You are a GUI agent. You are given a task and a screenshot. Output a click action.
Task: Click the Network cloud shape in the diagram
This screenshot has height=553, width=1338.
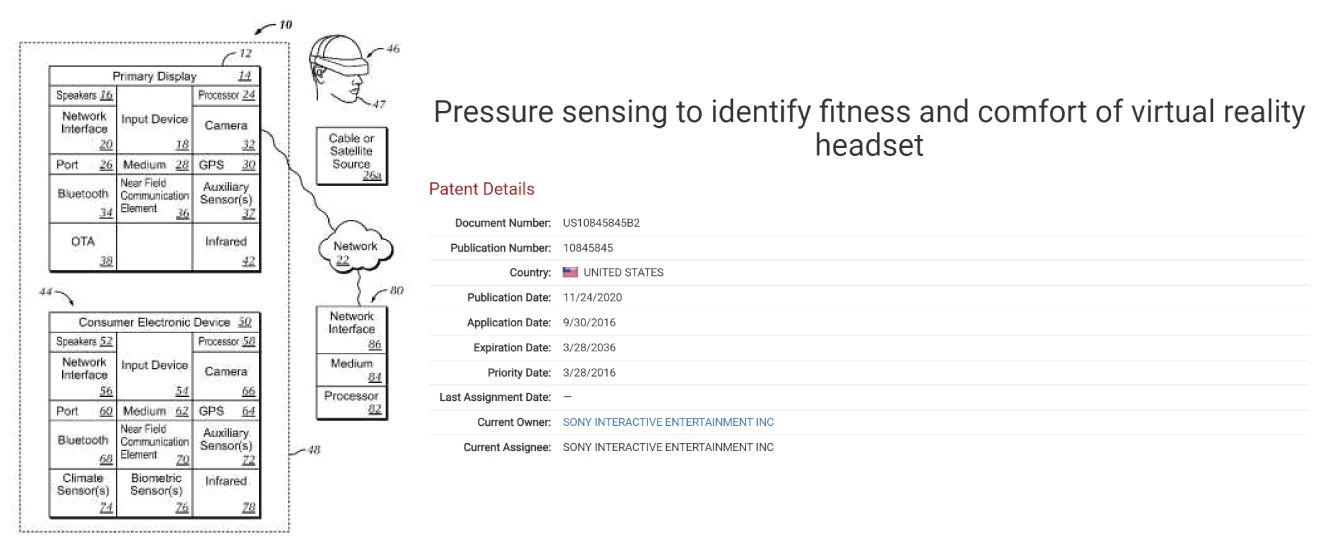tap(355, 251)
